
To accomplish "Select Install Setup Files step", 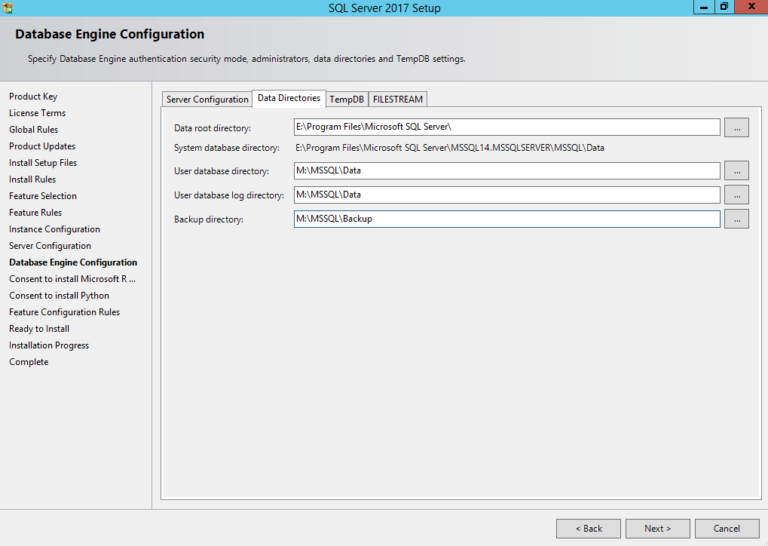I will point(43,163).
